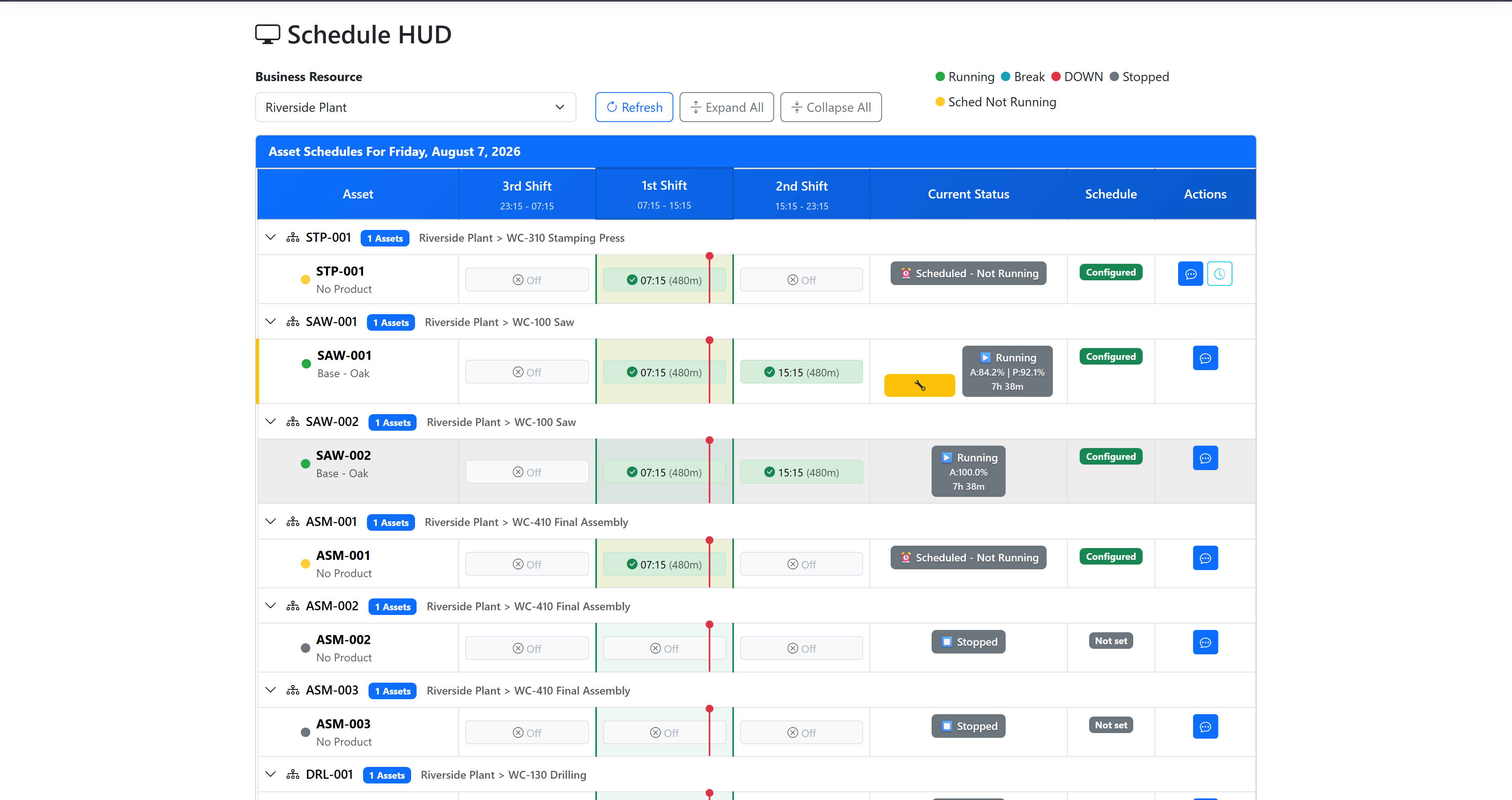The height and width of the screenshot is (800, 1512).
Task: Click the monitor icon next to Schedule HUD
Action: pyautogui.click(x=268, y=34)
